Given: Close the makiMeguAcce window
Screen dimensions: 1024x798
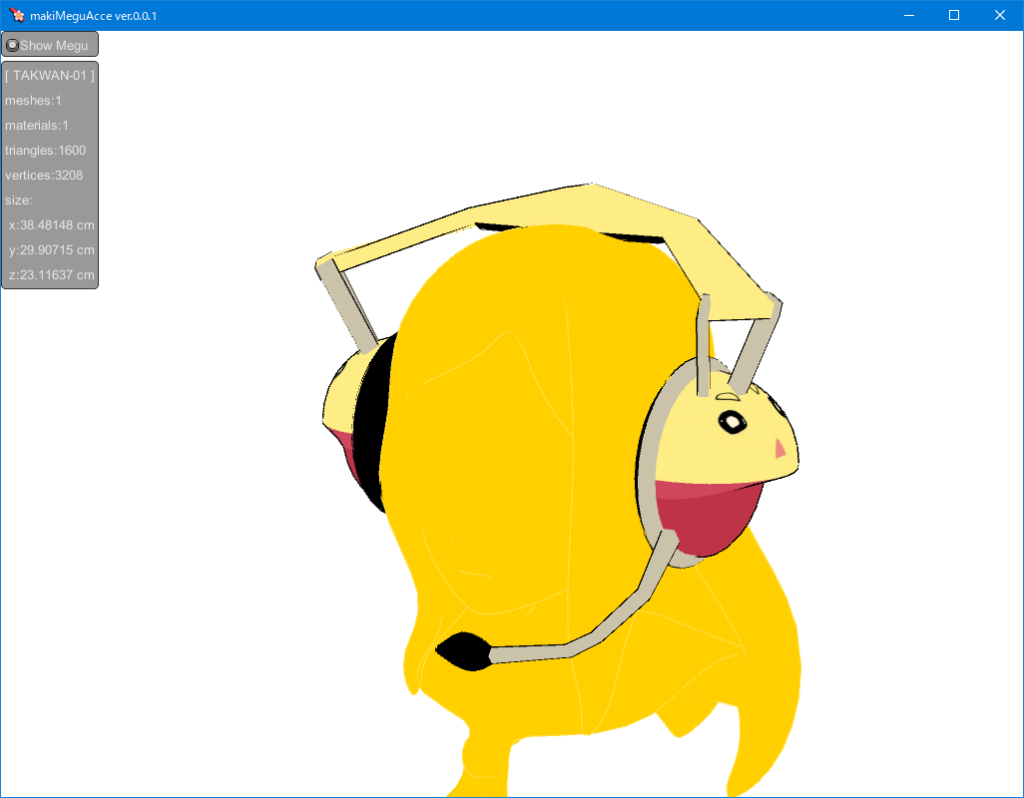Looking at the screenshot, I should [1000, 15].
